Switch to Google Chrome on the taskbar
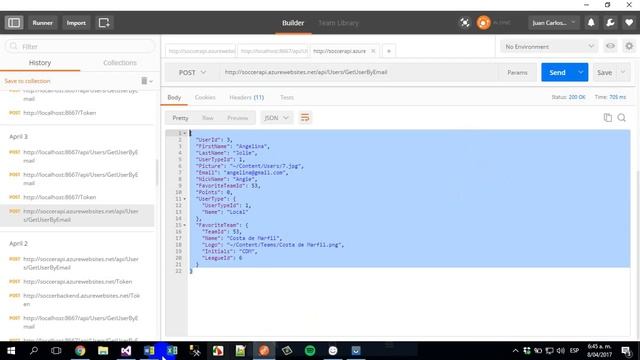640x360 pixels. pos(80,351)
